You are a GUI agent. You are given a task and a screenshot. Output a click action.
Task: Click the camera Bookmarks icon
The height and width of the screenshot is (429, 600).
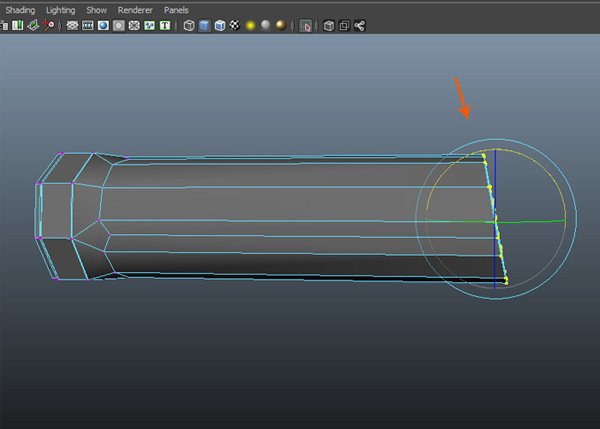[18, 26]
